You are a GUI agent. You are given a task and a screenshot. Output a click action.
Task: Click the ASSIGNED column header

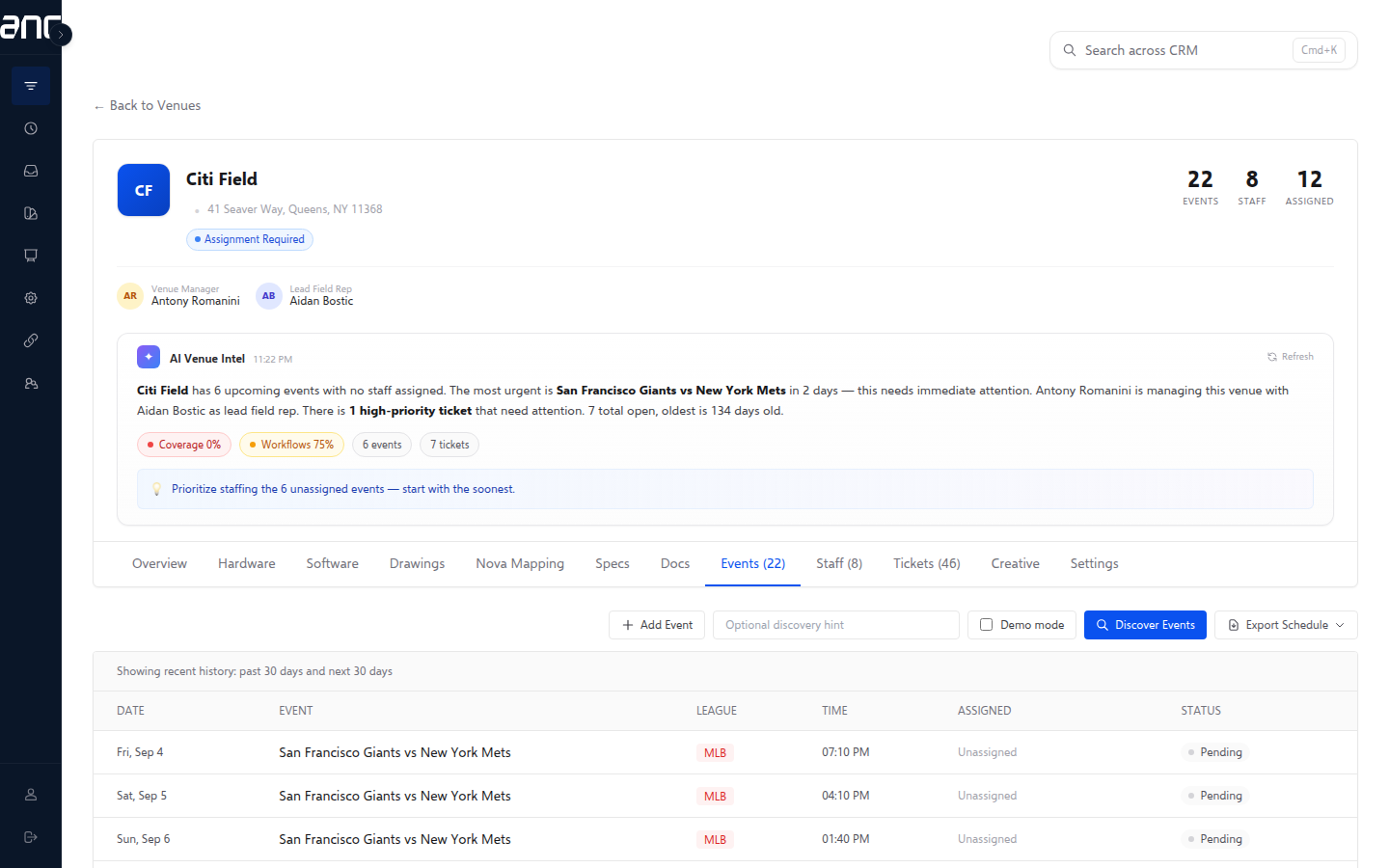point(985,711)
